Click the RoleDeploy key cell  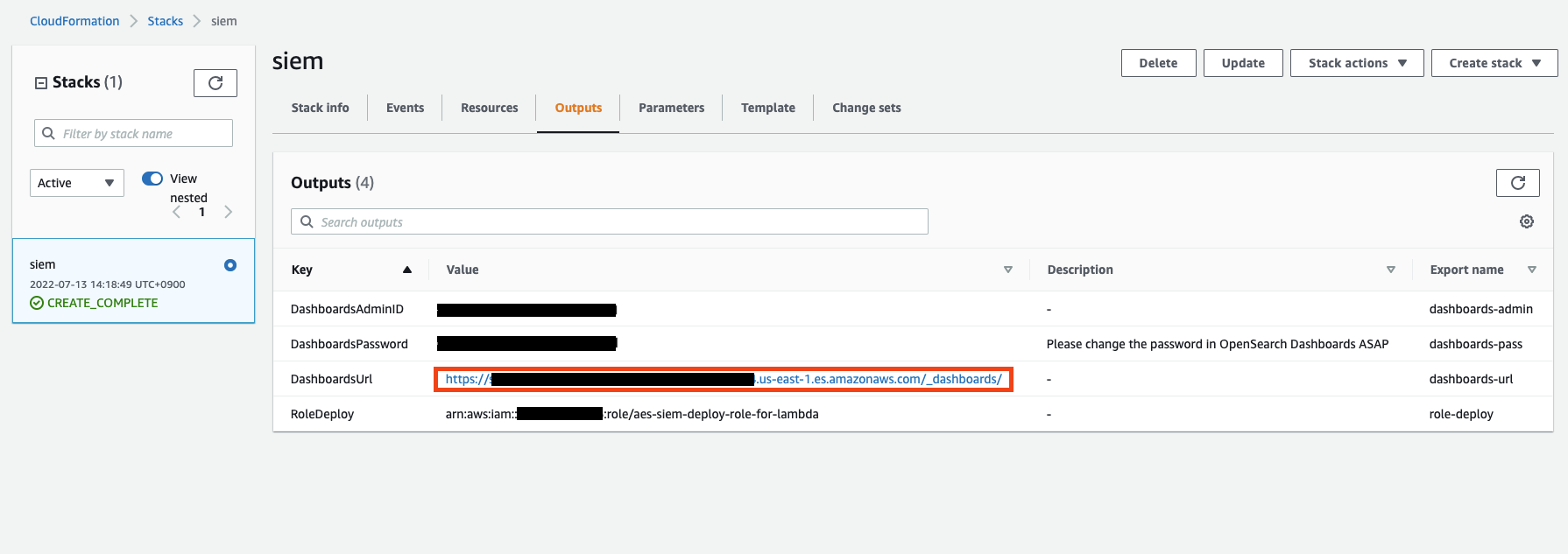point(322,414)
